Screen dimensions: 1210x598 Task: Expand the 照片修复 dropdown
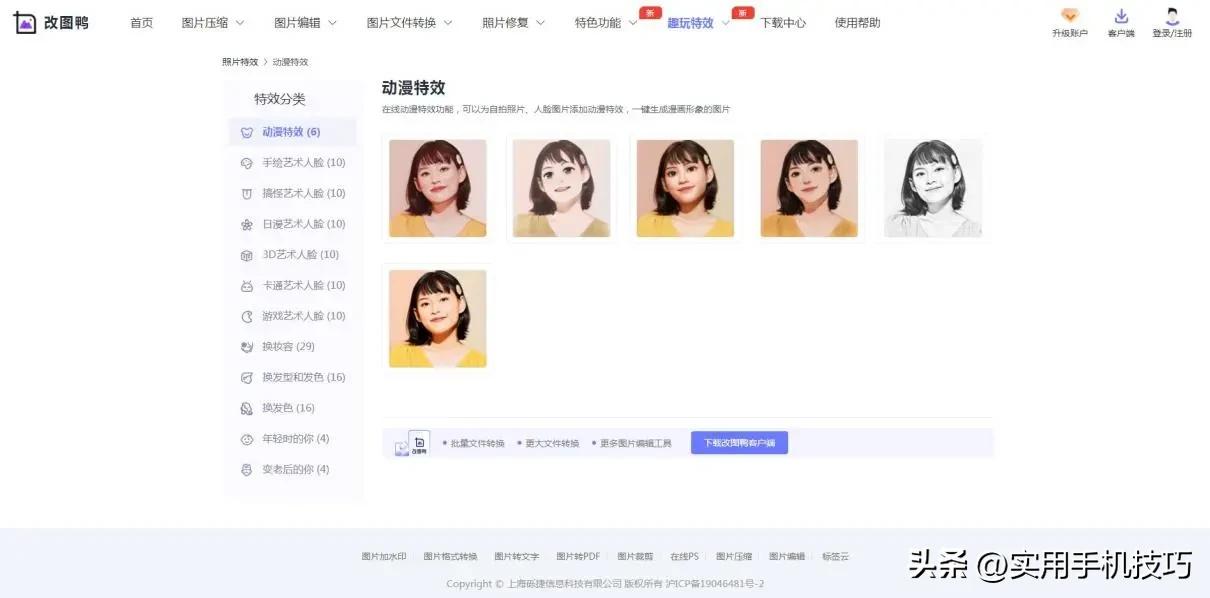pos(506,22)
